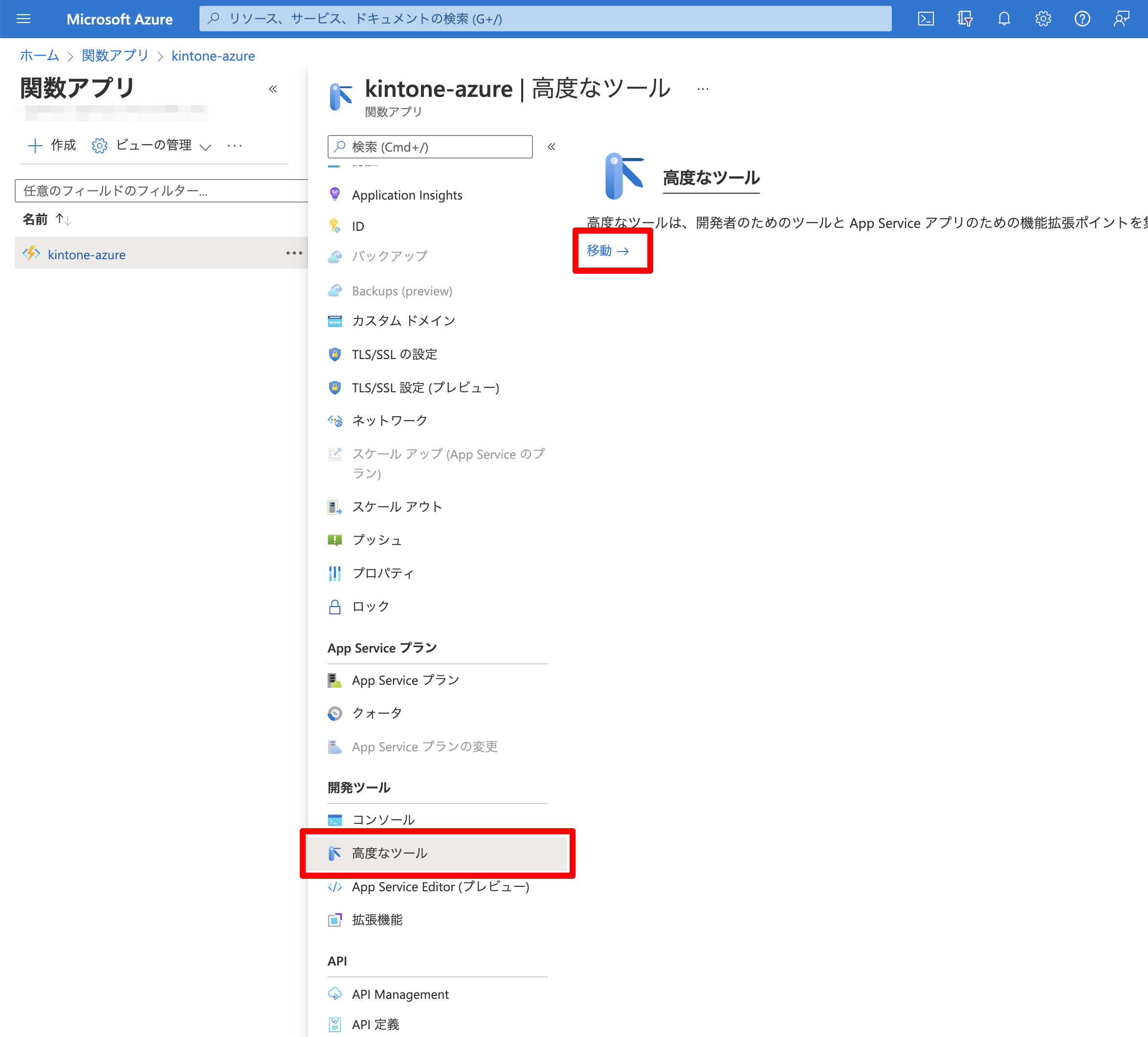Click the shield icon for TLS/SSL 設定 (プレビュー)
This screenshot has height=1037, width=1148.
[335, 387]
